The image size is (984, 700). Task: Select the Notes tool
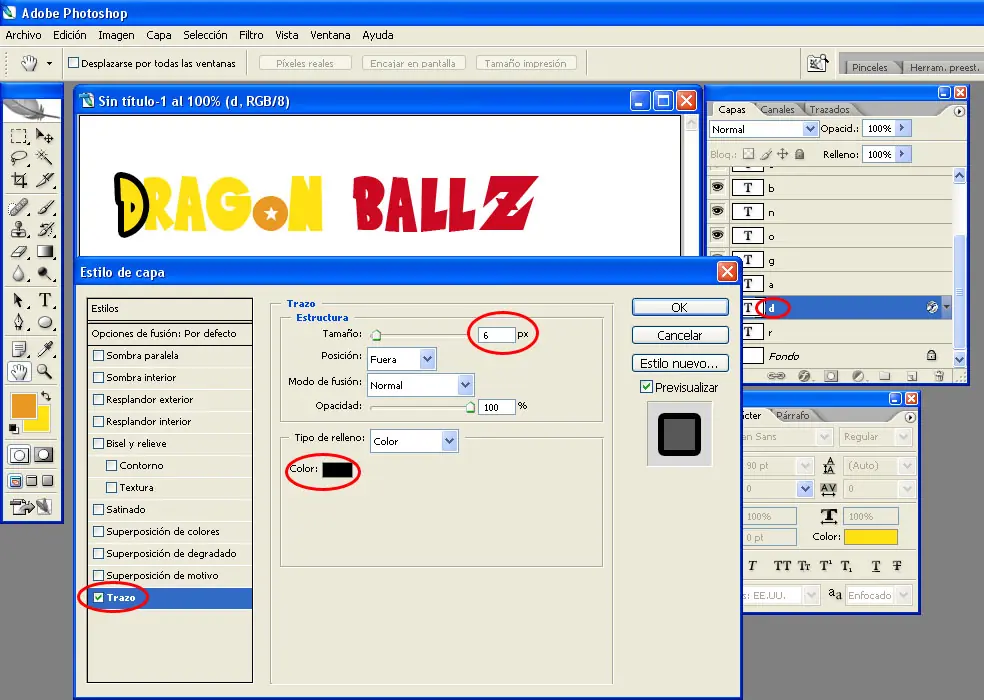[x=19, y=349]
